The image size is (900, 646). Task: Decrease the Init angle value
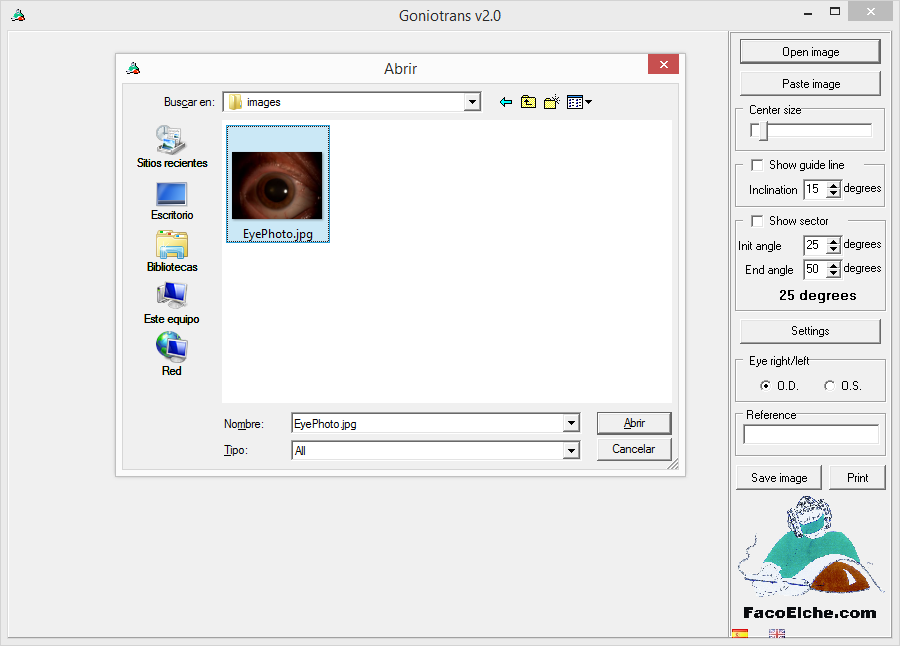click(833, 250)
